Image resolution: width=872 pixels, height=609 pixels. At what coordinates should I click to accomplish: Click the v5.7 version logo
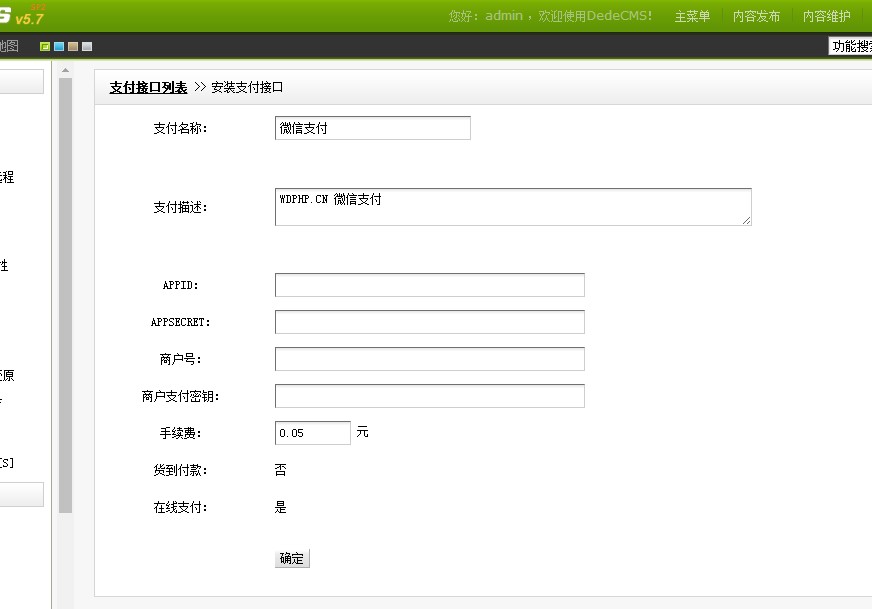pyautogui.click(x=29, y=19)
